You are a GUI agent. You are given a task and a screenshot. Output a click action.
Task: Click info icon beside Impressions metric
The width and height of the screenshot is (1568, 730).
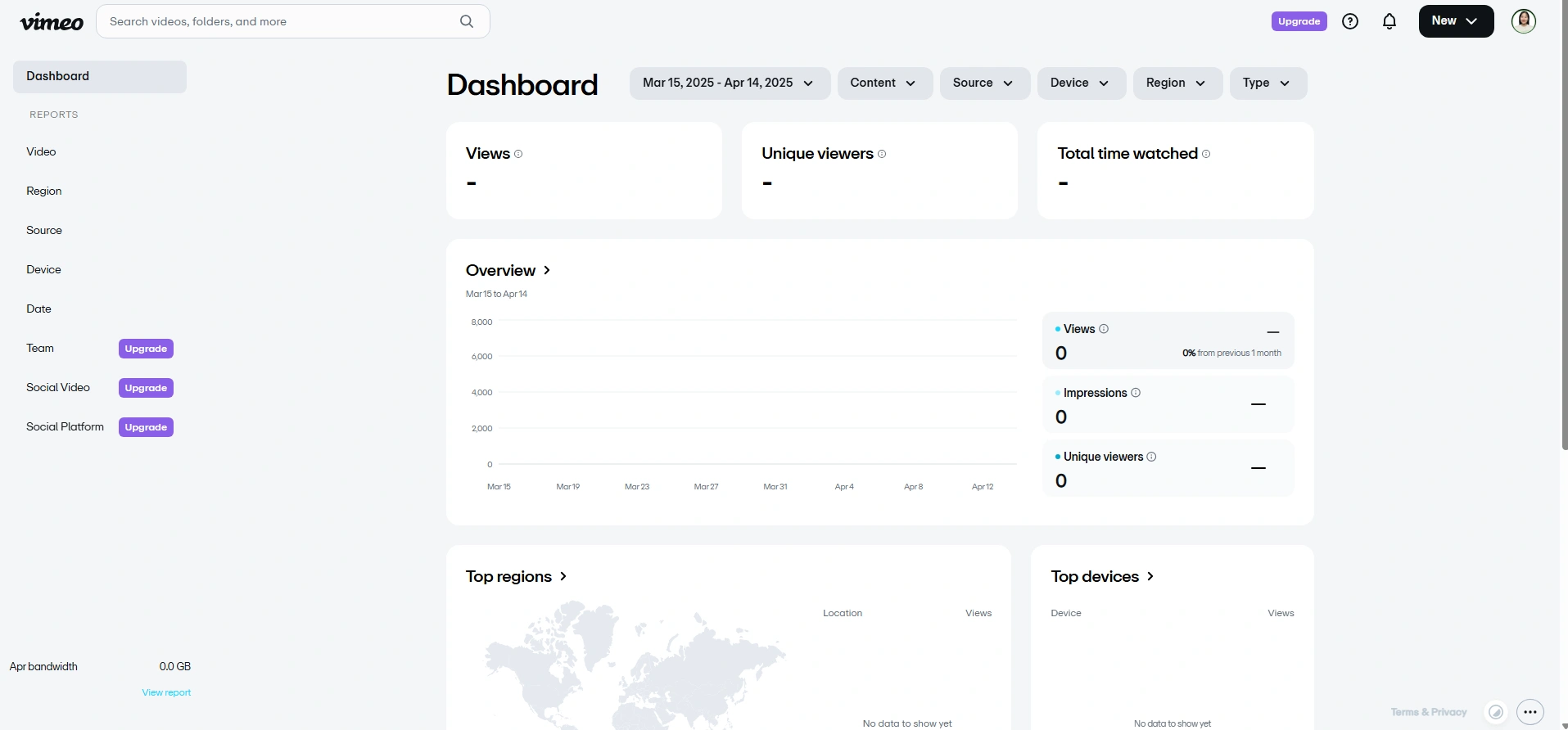click(x=1136, y=393)
